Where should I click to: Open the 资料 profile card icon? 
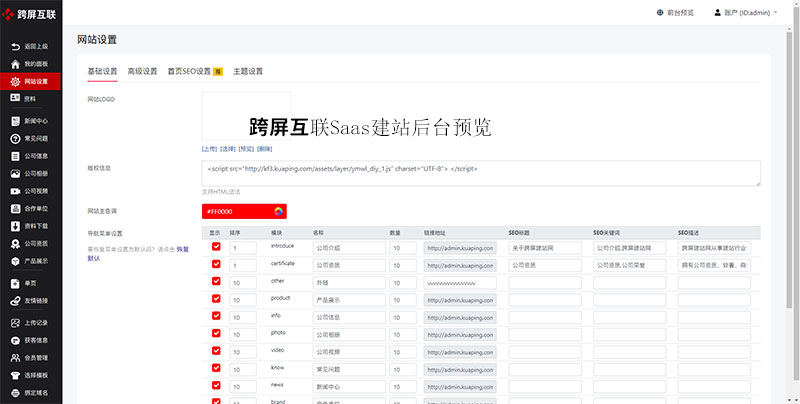[15, 98]
